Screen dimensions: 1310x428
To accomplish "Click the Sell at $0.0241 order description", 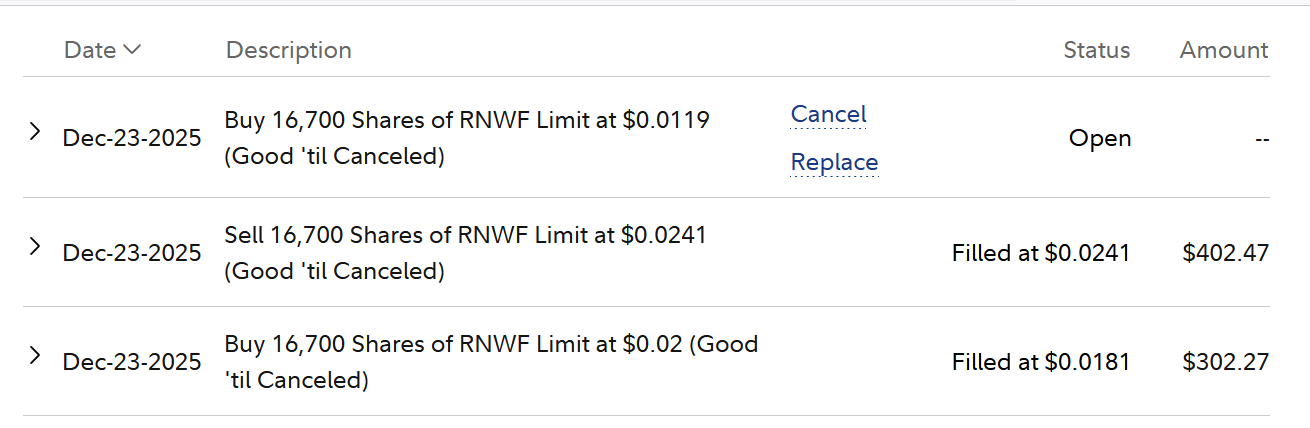I will [465, 253].
